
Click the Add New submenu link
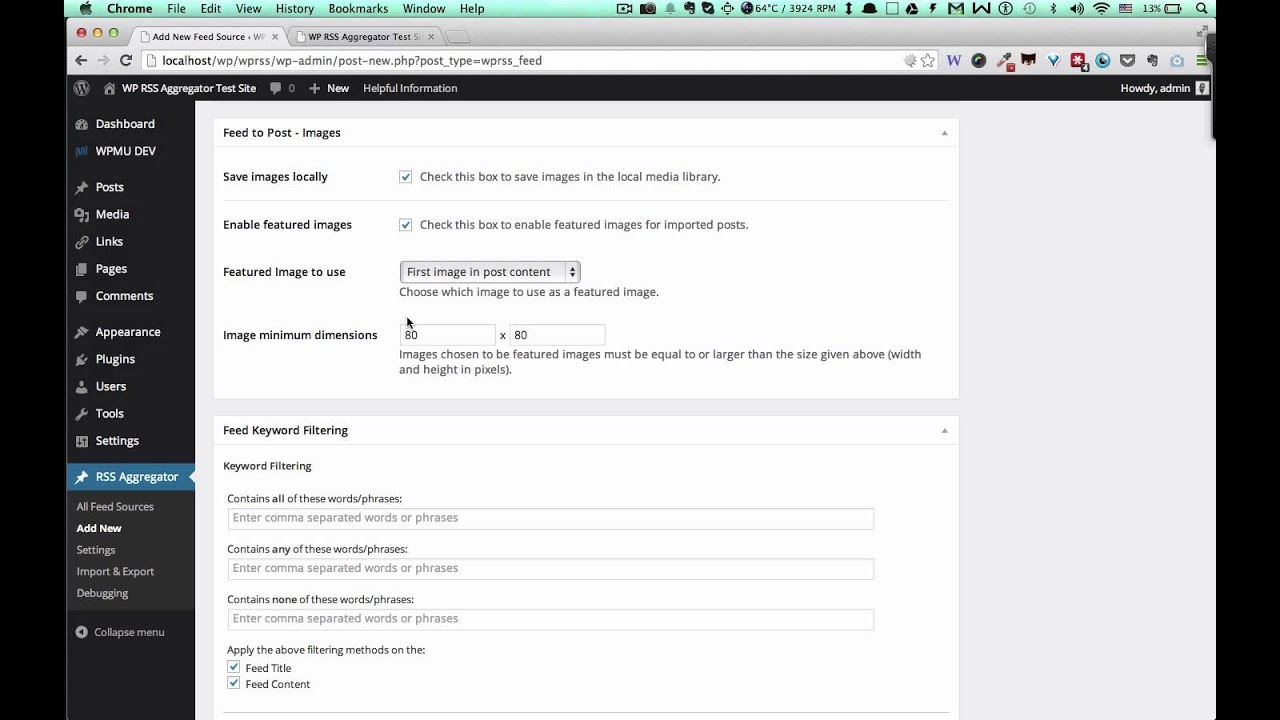pos(99,528)
